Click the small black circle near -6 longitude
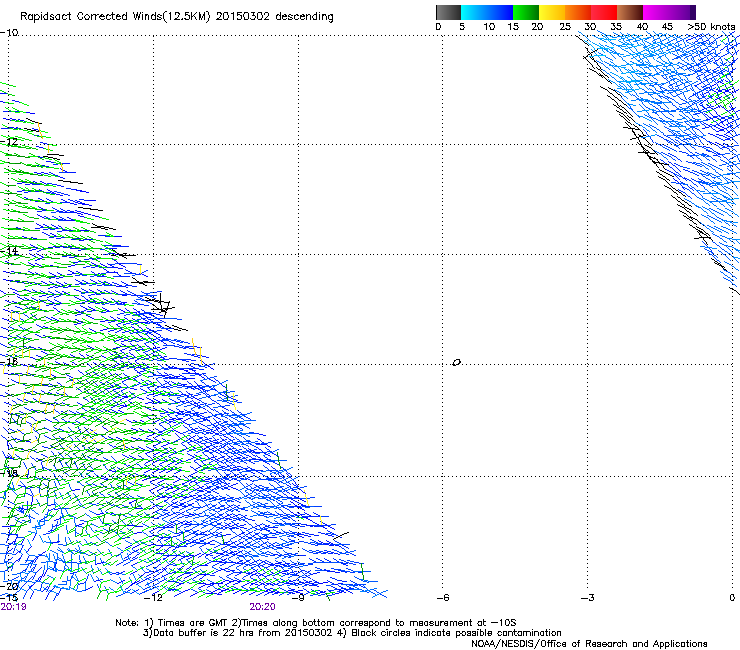Image resolution: width=740 pixels, height=650 pixels. coord(456,363)
